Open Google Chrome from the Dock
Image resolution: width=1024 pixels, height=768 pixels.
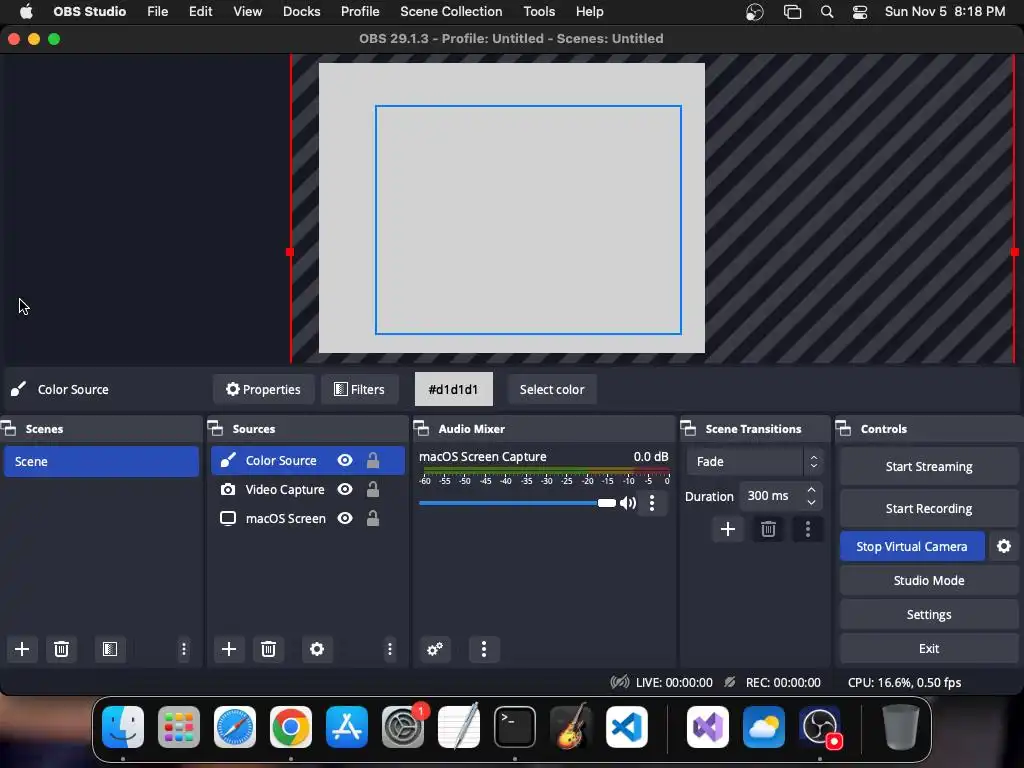coord(291,727)
